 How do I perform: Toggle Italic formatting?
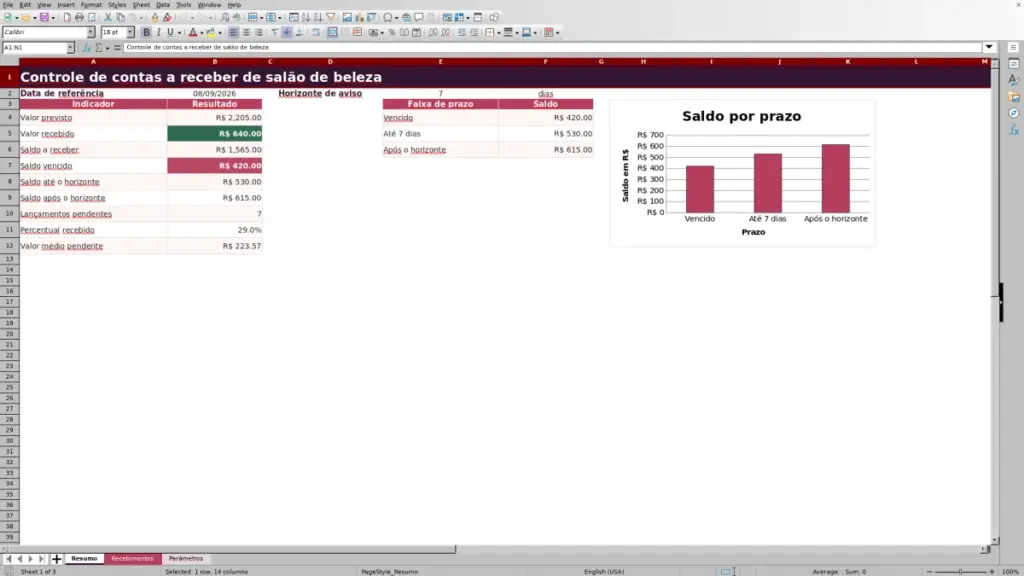pyautogui.click(x=159, y=32)
